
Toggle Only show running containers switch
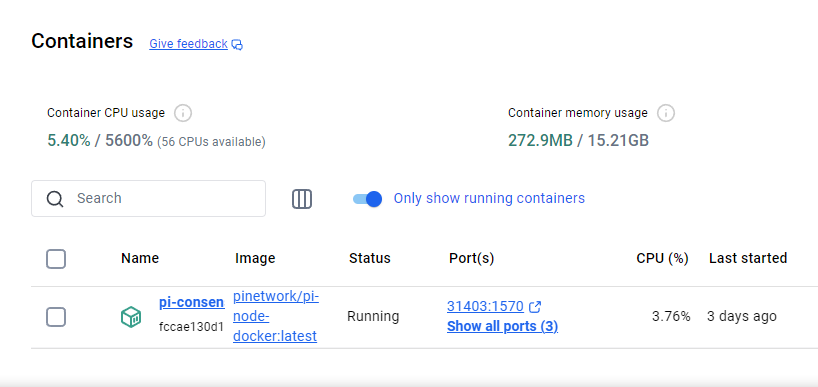point(367,199)
